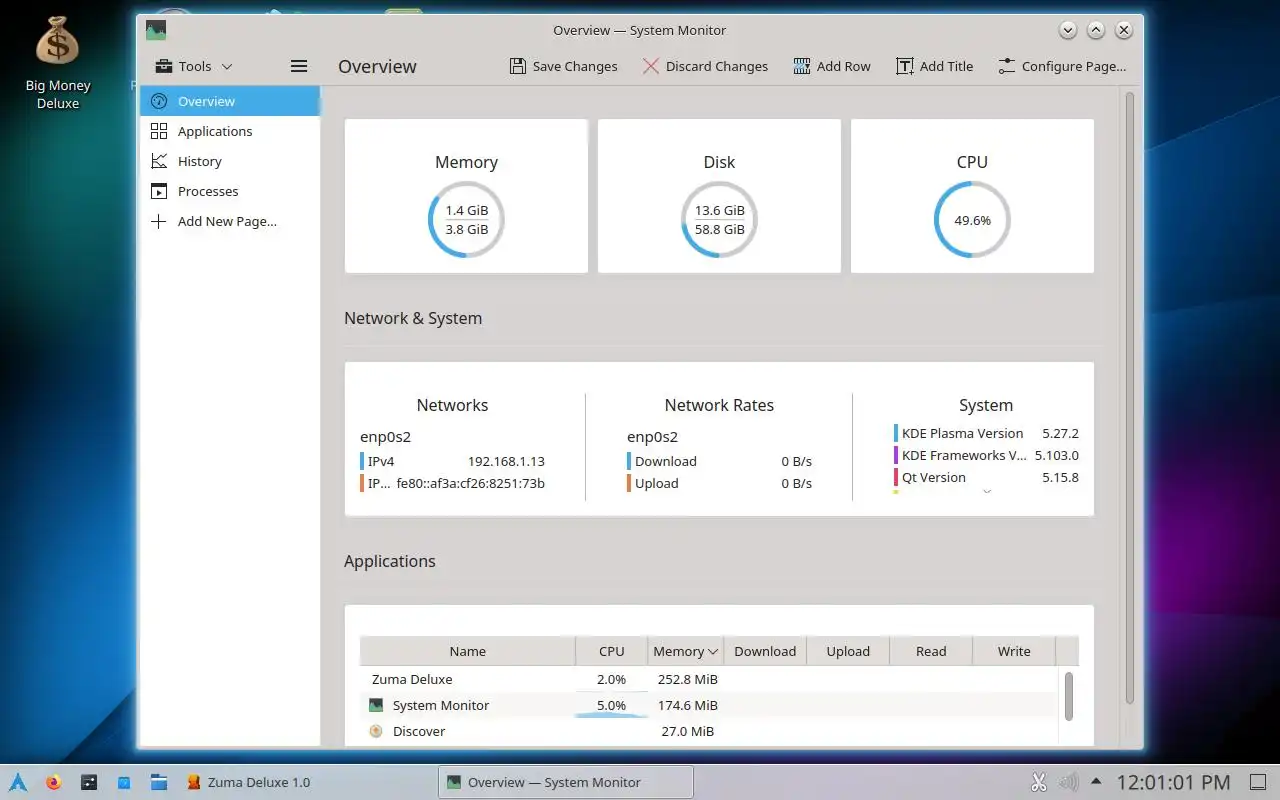Expand the System list down arrow
The height and width of the screenshot is (800, 1280).
[x=987, y=492]
